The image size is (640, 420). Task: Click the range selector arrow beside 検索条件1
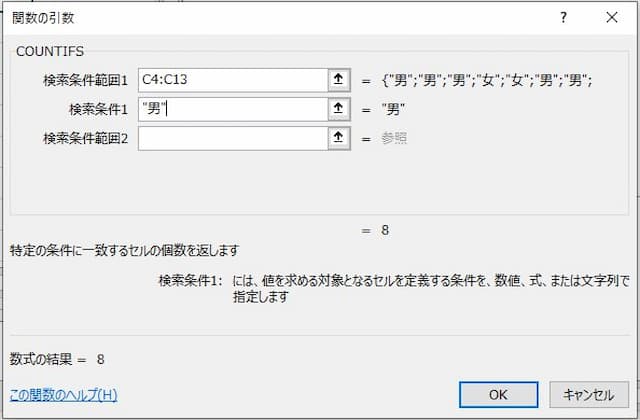point(338,109)
